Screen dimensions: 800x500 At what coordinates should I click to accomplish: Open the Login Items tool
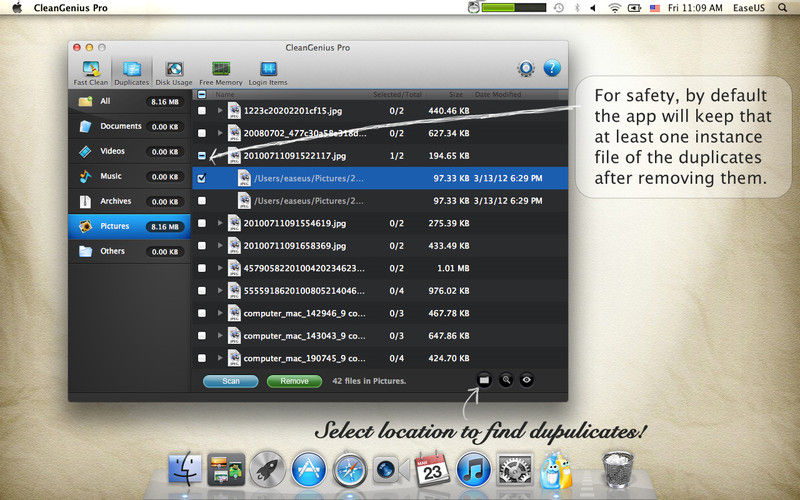click(268, 73)
